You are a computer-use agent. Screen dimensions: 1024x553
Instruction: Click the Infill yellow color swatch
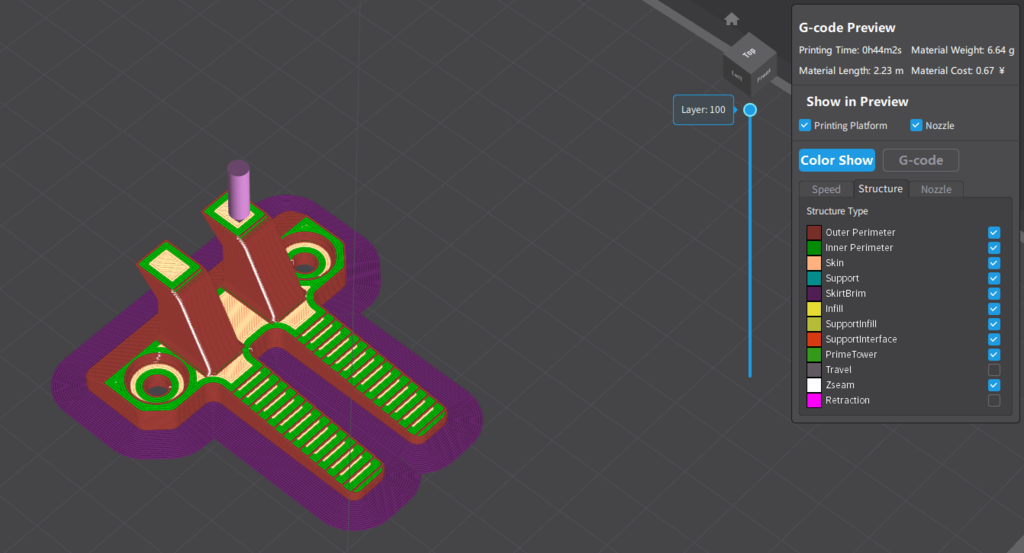[x=814, y=309]
